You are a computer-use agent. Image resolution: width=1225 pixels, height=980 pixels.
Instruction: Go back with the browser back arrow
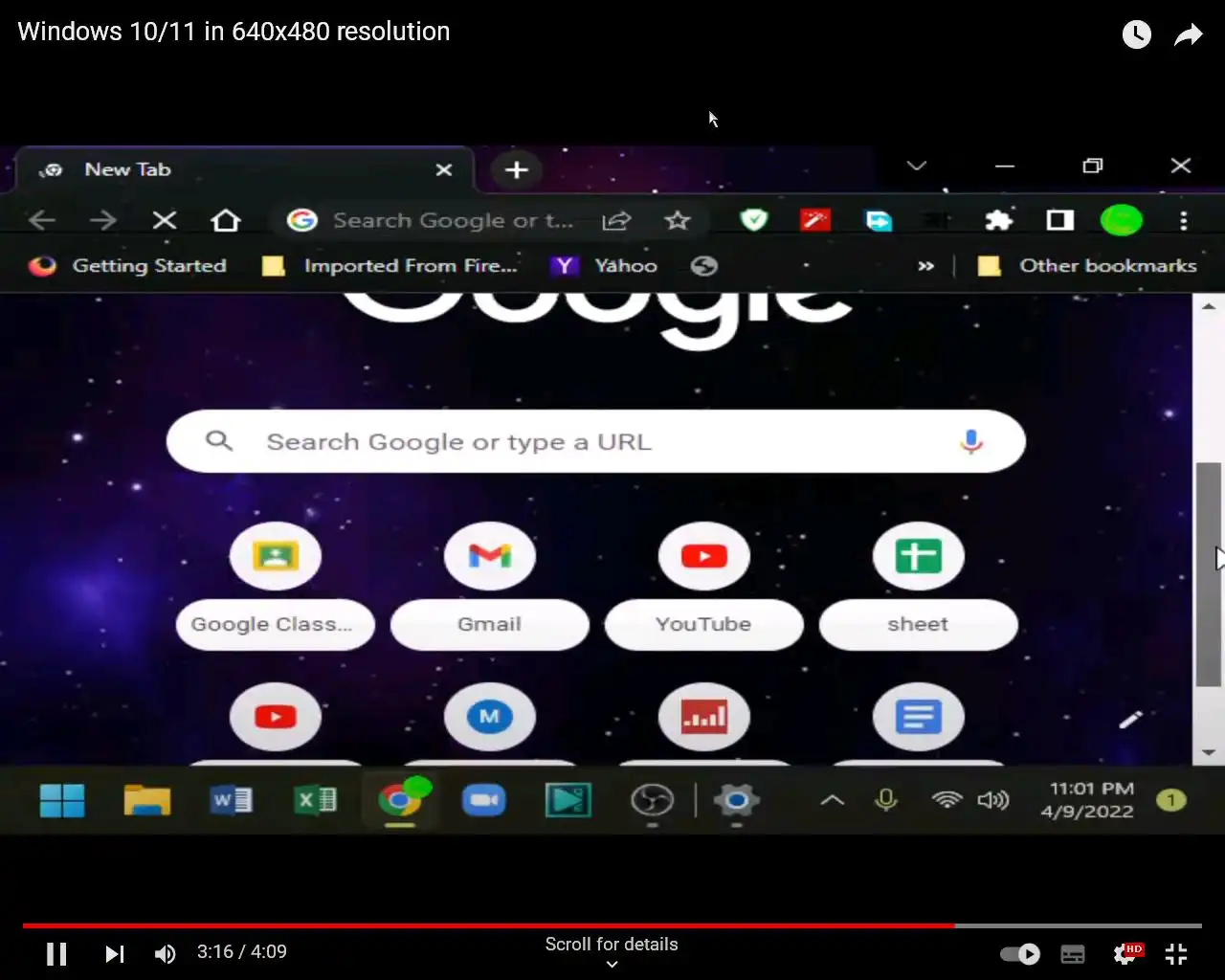[42, 220]
